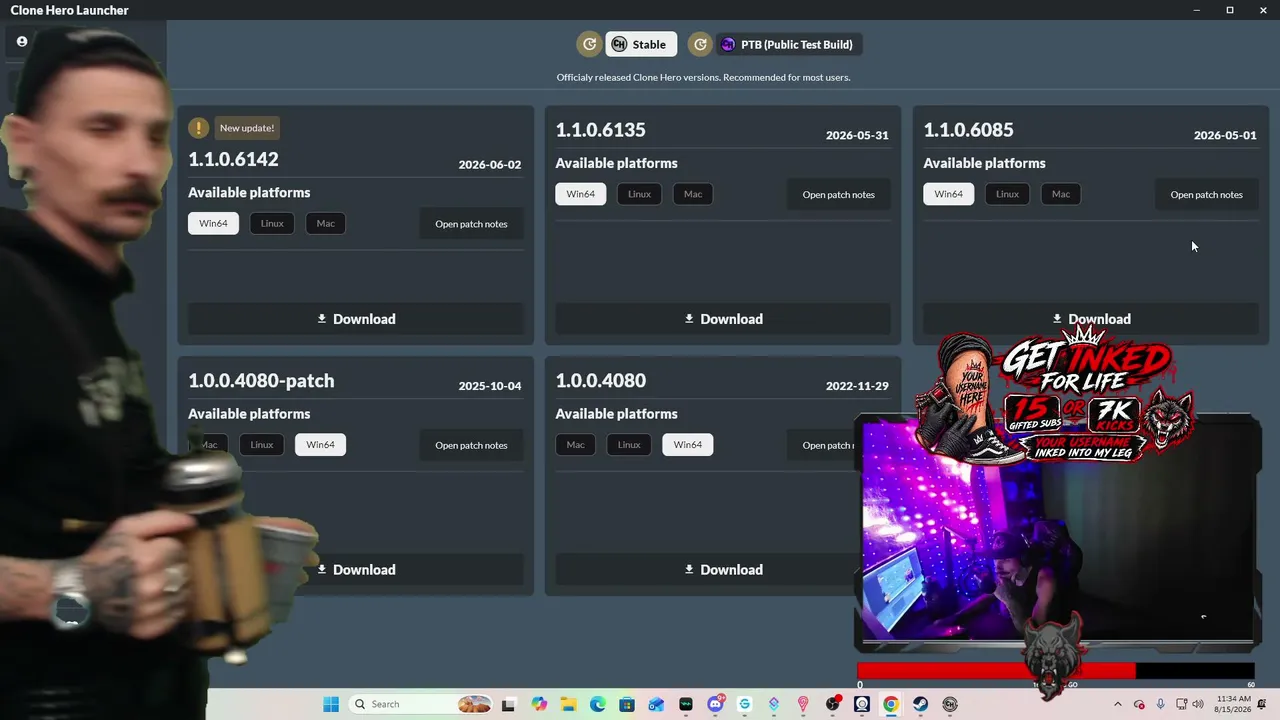
Task: Click version number 1.1.0.6135 heading
Action: pos(601,130)
